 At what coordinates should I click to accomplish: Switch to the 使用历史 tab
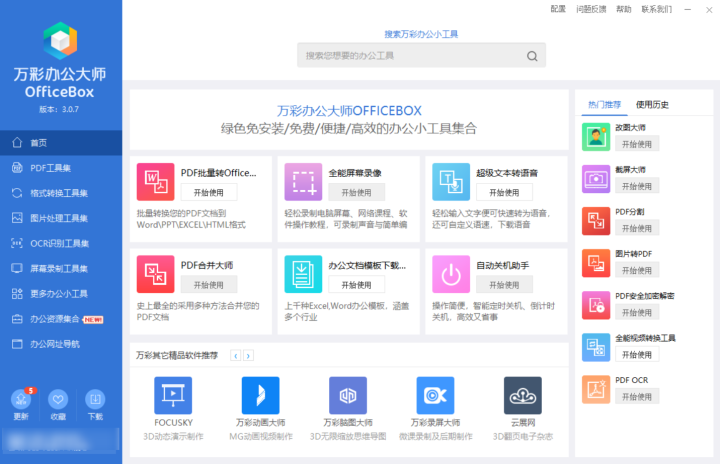coord(652,105)
